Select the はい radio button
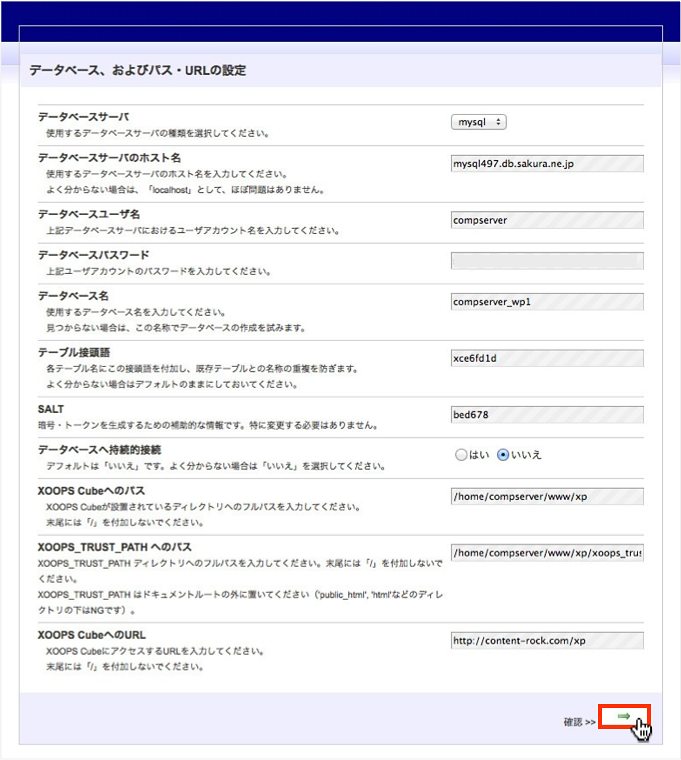 pyautogui.click(x=461, y=455)
